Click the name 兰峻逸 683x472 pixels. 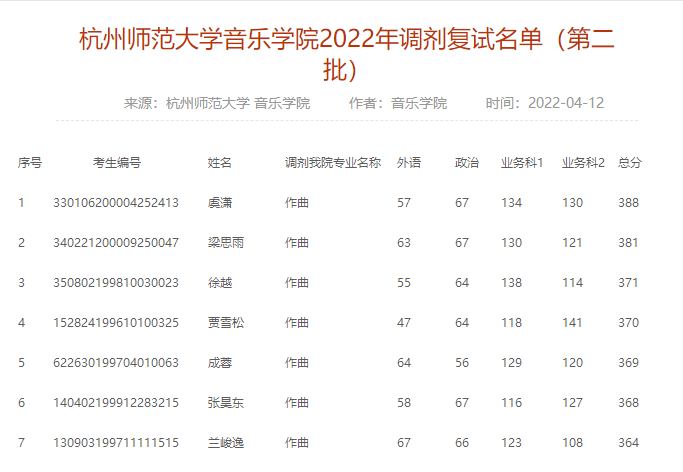(226, 443)
